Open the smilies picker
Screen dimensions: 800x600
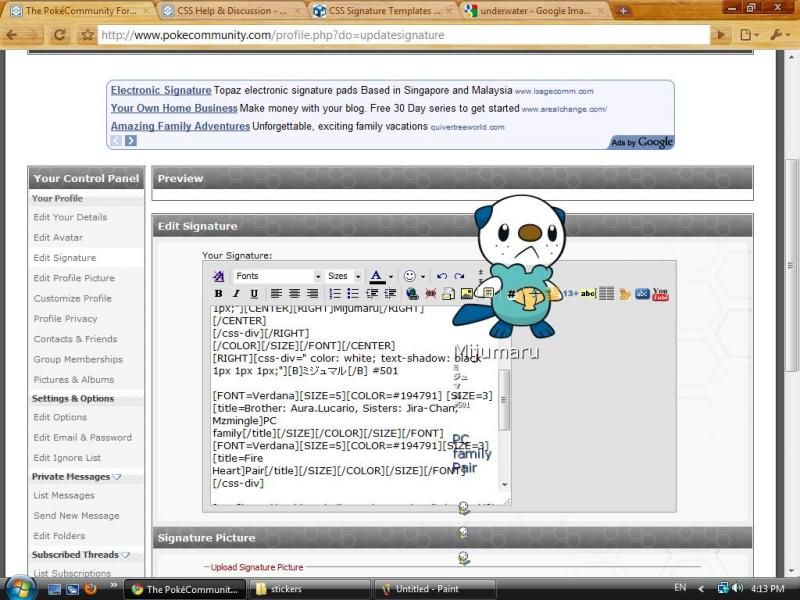[410, 276]
